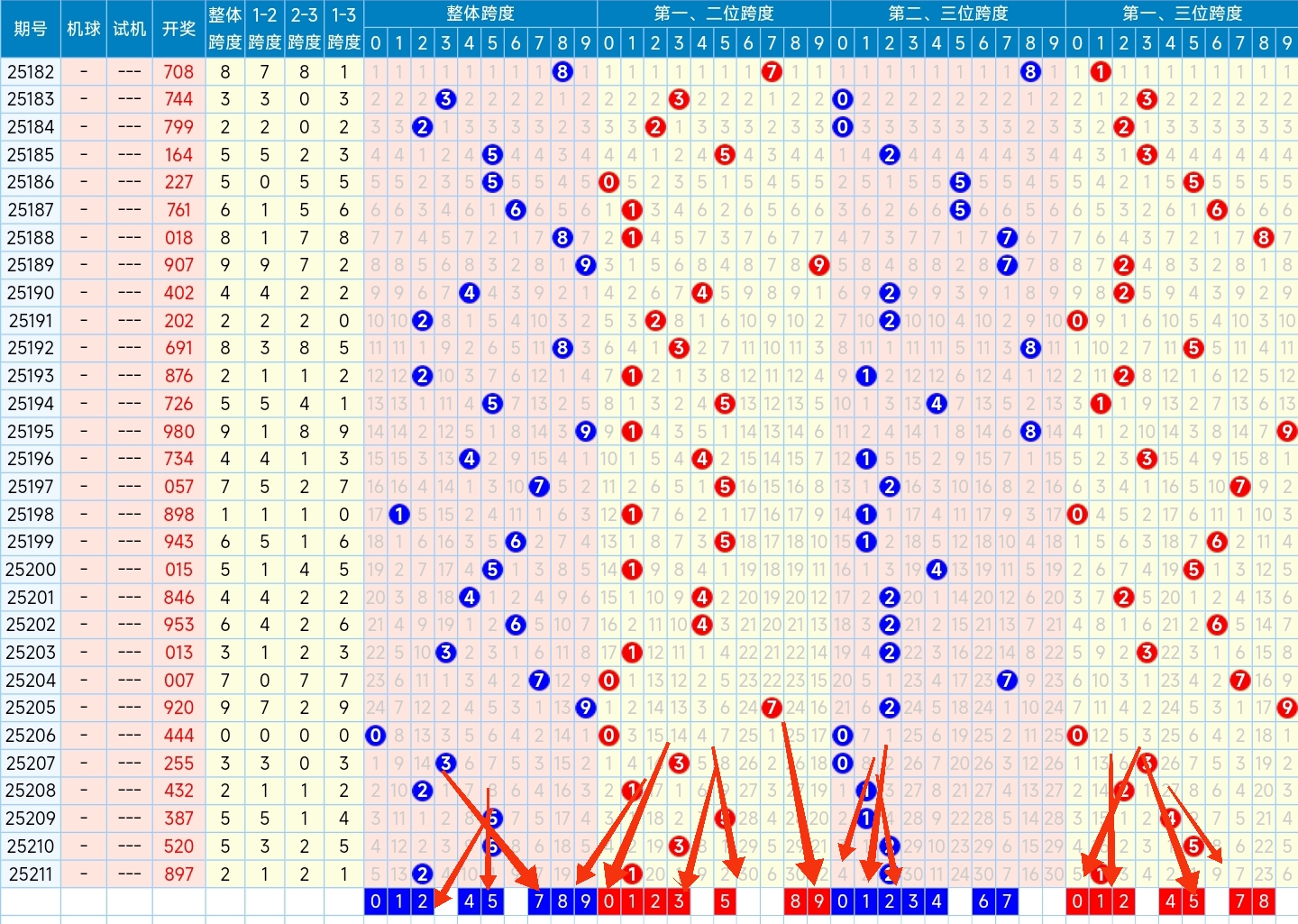Click issue number 25182
The width and height of the screenshot is (1298, 924).
coord(31,72)
